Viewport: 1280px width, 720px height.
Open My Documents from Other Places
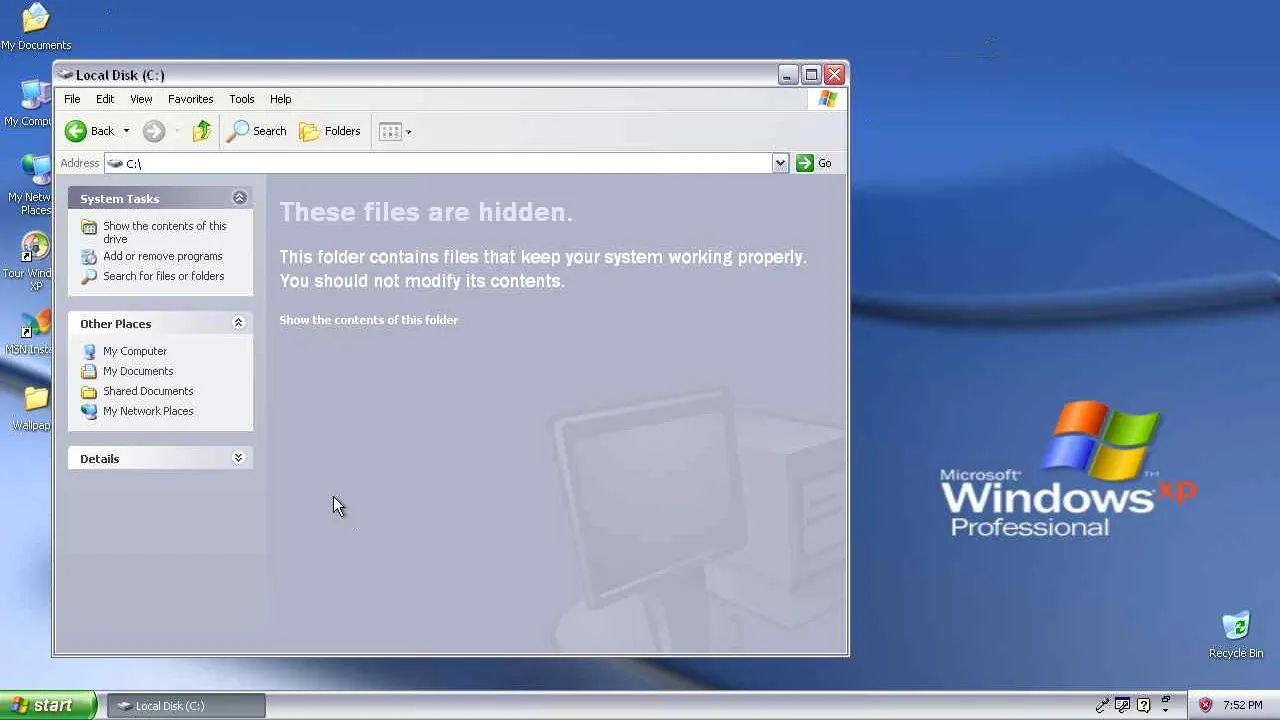click(138, 371)
